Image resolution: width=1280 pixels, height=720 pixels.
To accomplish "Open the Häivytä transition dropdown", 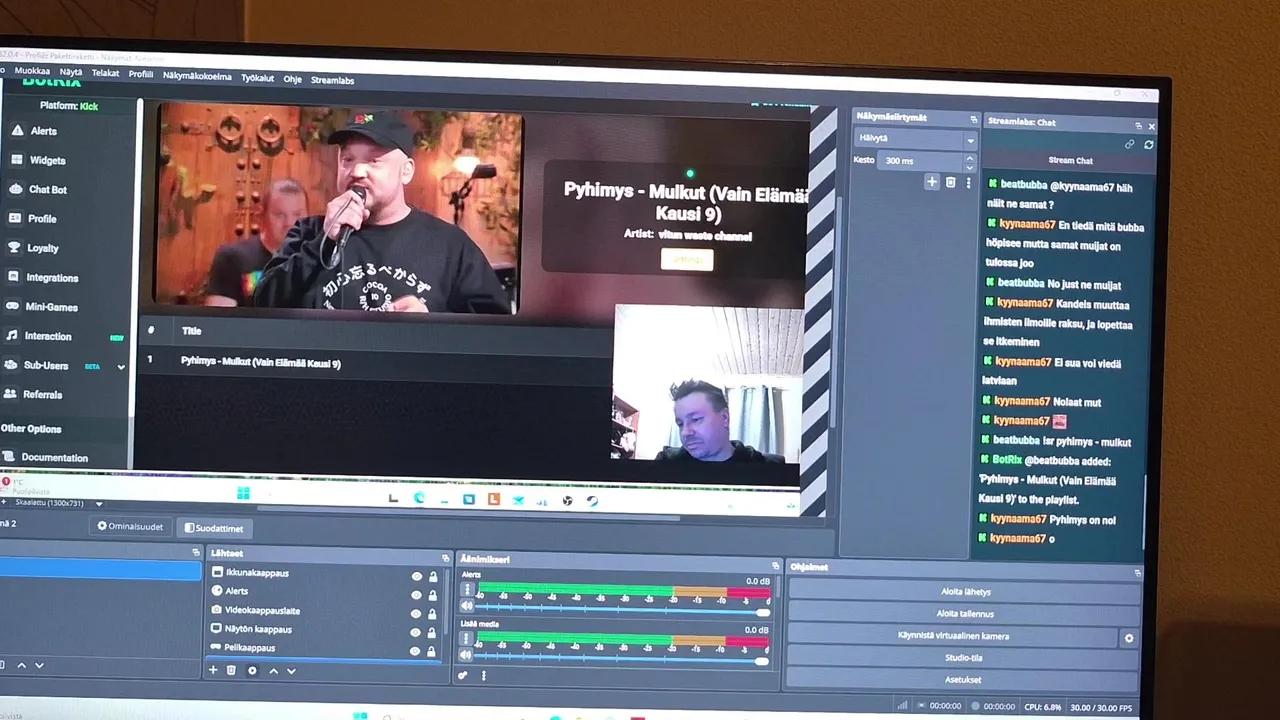I will 914,139.
